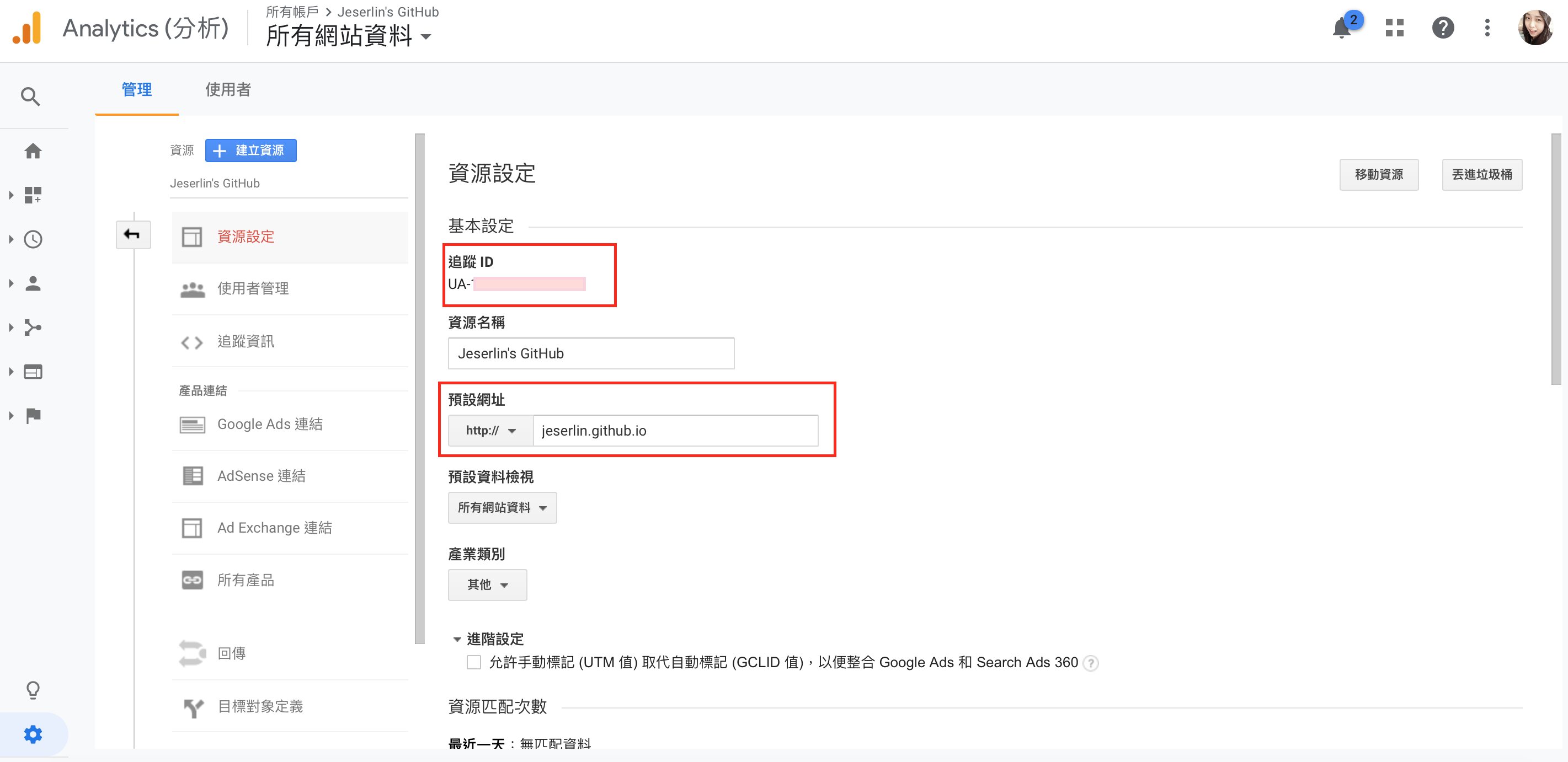Open the 預設資料檢視 所有網站資料 dropdown
The image size is (1568, 762).
coord(502,508)
